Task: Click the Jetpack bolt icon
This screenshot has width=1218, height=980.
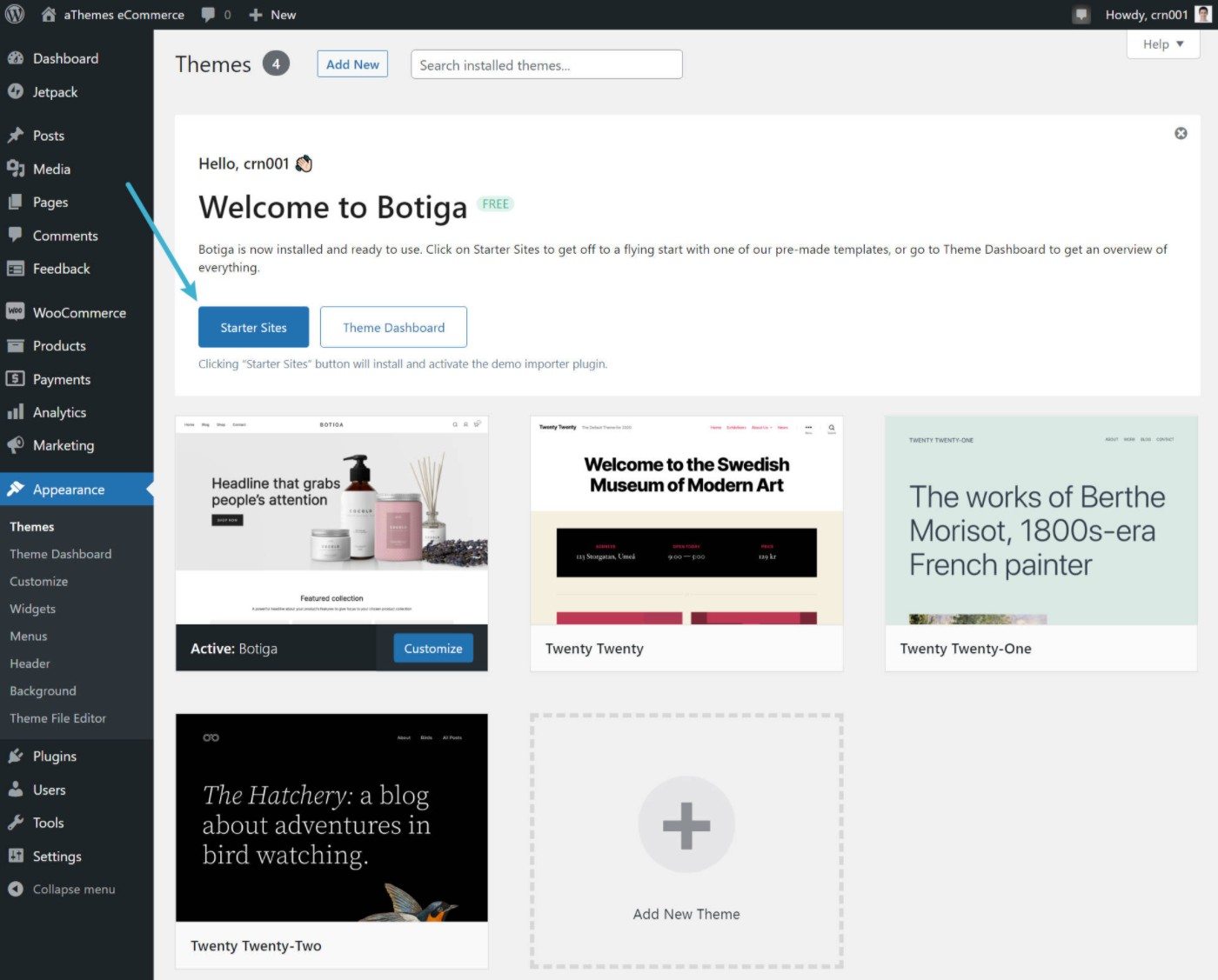Action: 16,91
